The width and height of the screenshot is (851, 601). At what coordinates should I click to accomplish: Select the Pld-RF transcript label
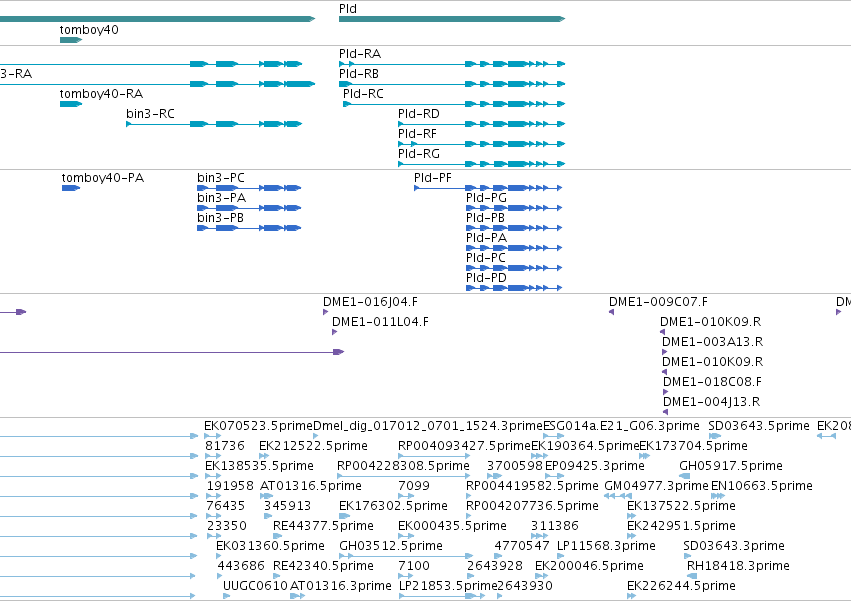click(x=417, y=134)
